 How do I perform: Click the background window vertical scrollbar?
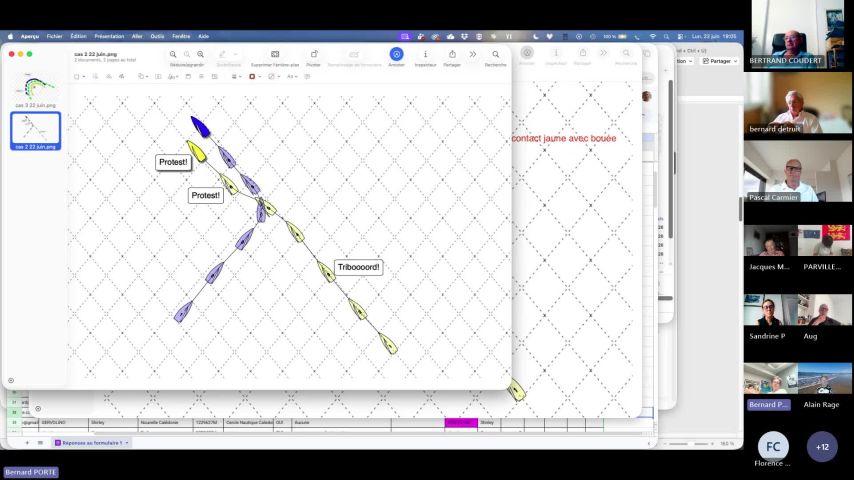(x=670, y=159)
